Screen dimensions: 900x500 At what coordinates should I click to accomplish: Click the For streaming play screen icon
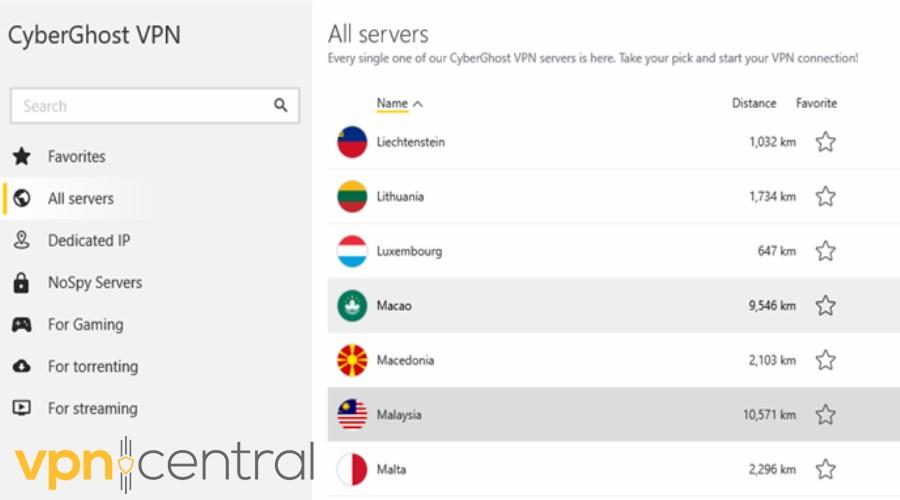pyautogui.click(x=22, y=408)
